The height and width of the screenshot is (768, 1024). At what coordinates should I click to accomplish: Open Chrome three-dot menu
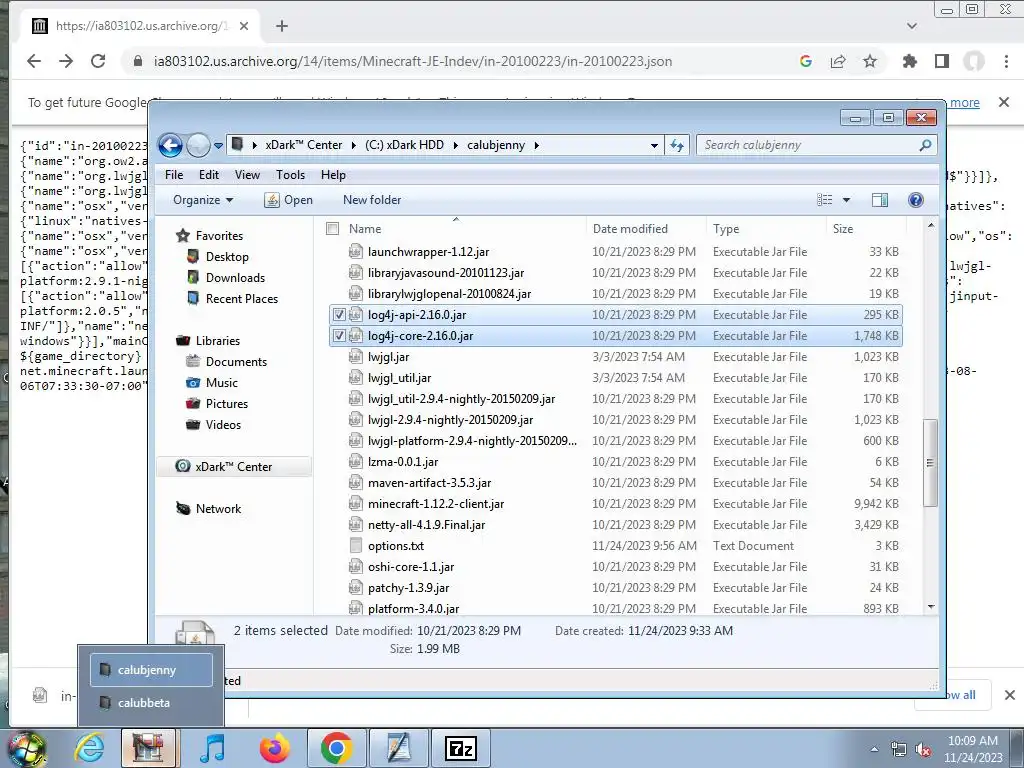click(1006, 61)
